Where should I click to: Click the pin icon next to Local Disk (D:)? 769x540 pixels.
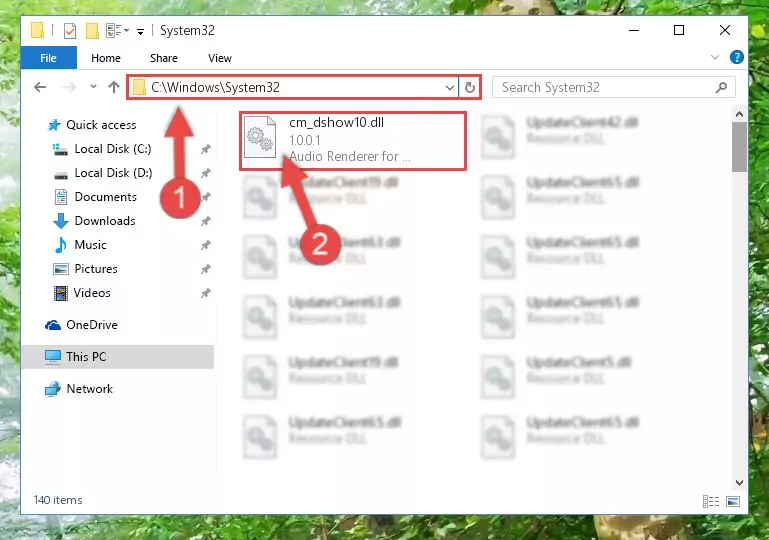pyautogui.click(x=205, y=173)
